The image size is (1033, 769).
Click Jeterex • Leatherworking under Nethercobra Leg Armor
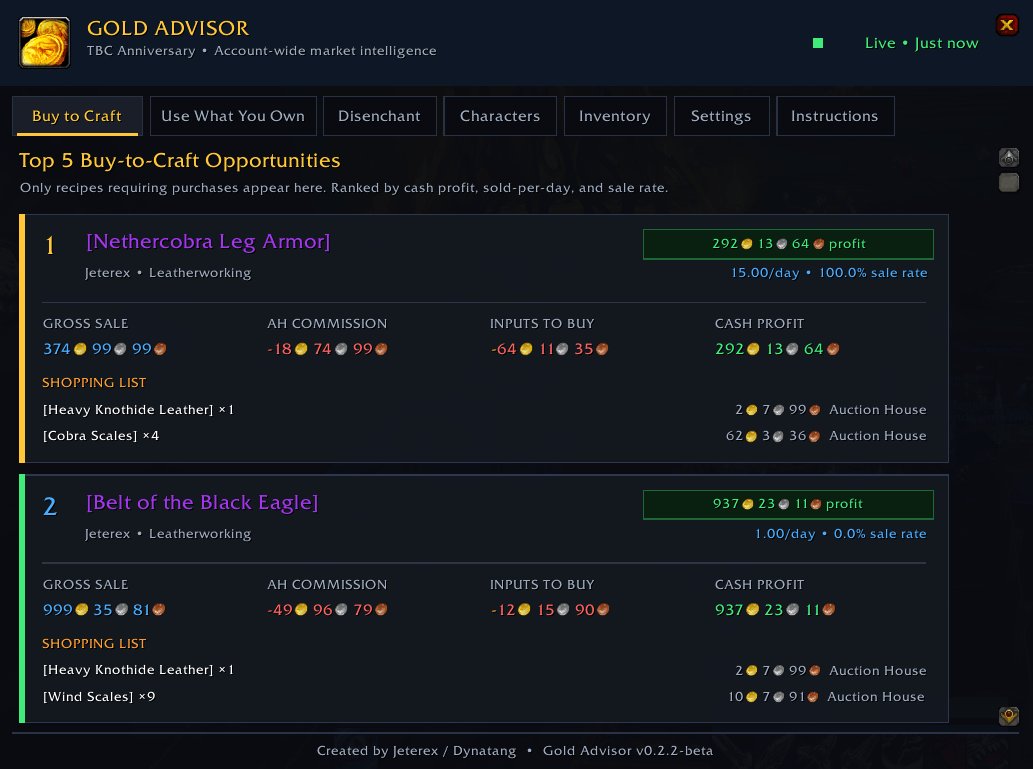pos(168,273)
